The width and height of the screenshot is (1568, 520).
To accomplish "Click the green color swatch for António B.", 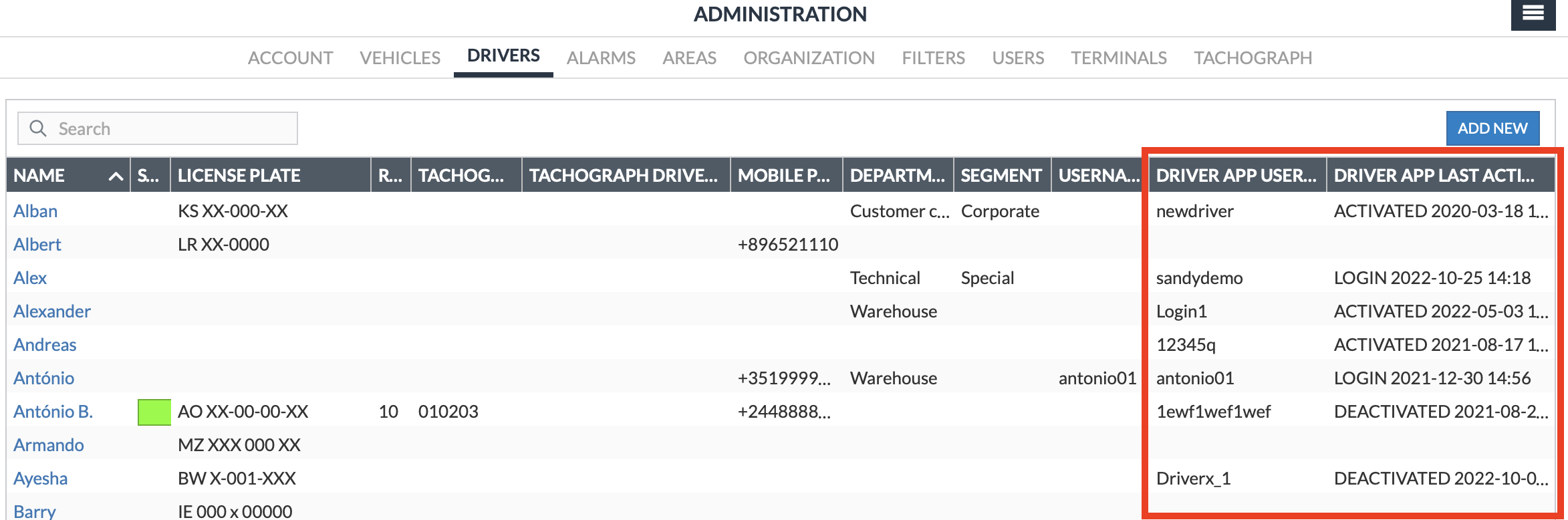I will [154, 412].
